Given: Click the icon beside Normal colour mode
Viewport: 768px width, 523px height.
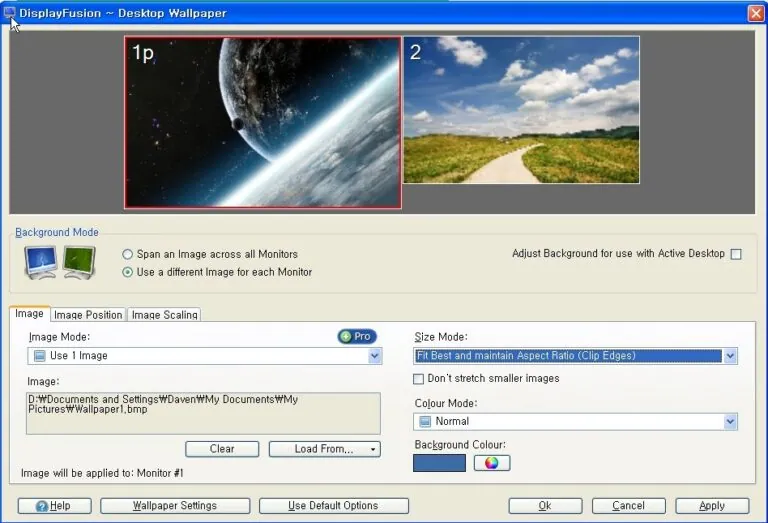Looking at the screenshot, I should pos(425,422).
